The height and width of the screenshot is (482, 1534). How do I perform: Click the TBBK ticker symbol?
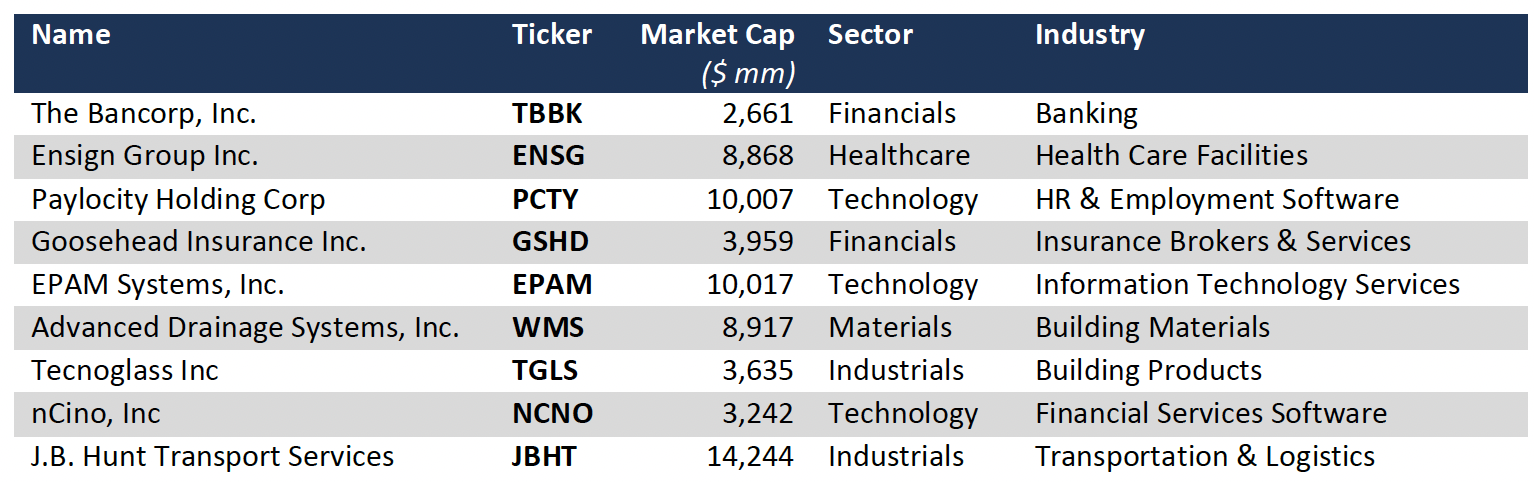[547, 114]
